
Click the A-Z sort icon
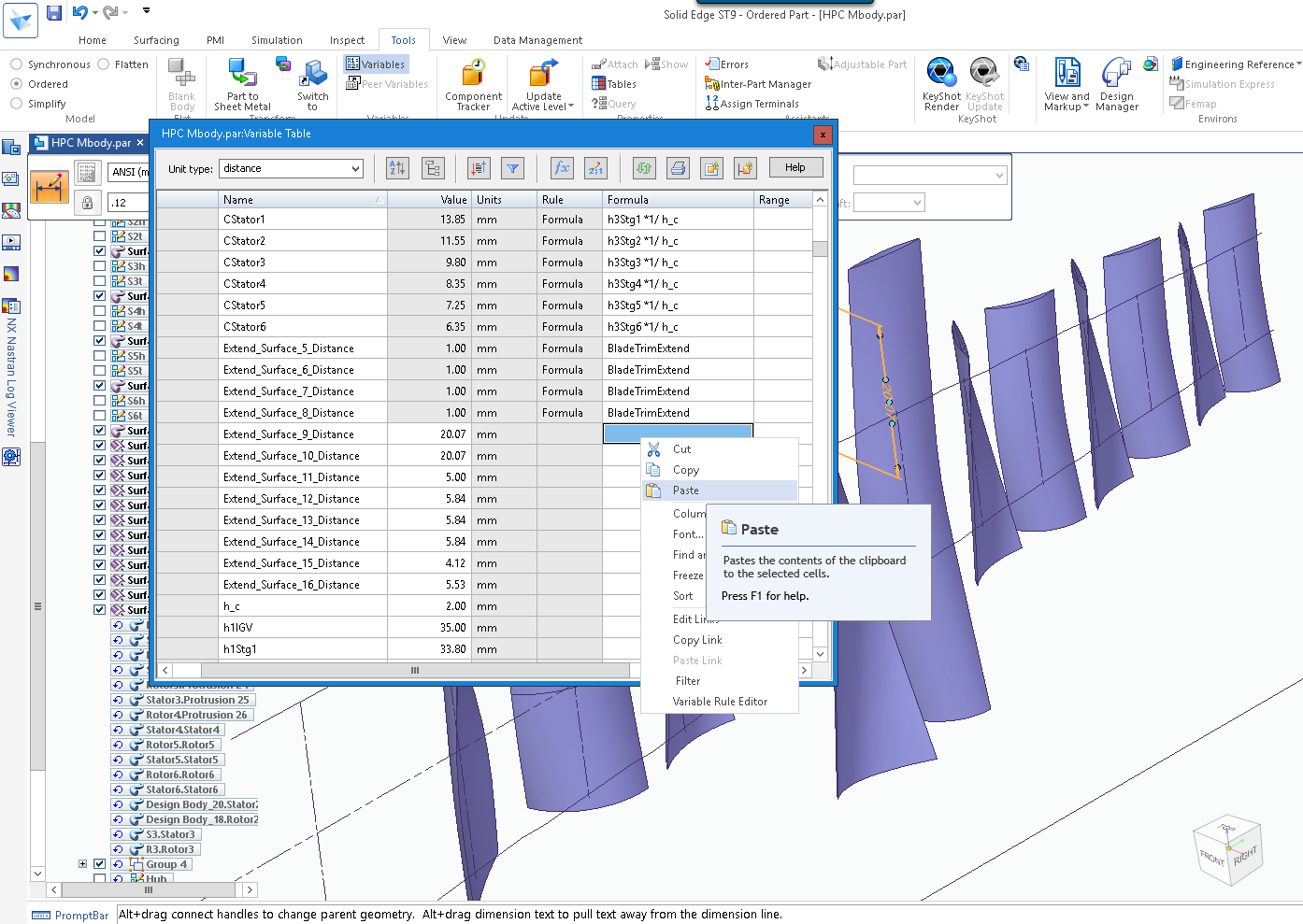click(x=397, y=168)
